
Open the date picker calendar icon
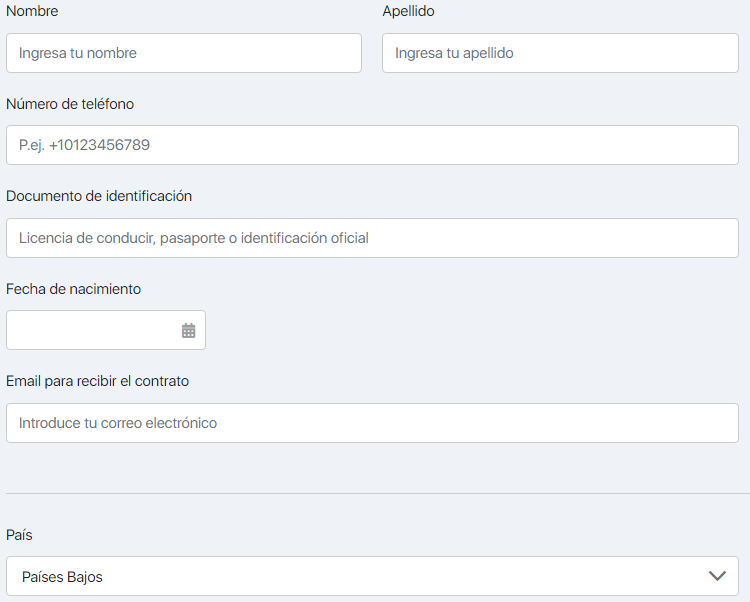click(188, 330)
